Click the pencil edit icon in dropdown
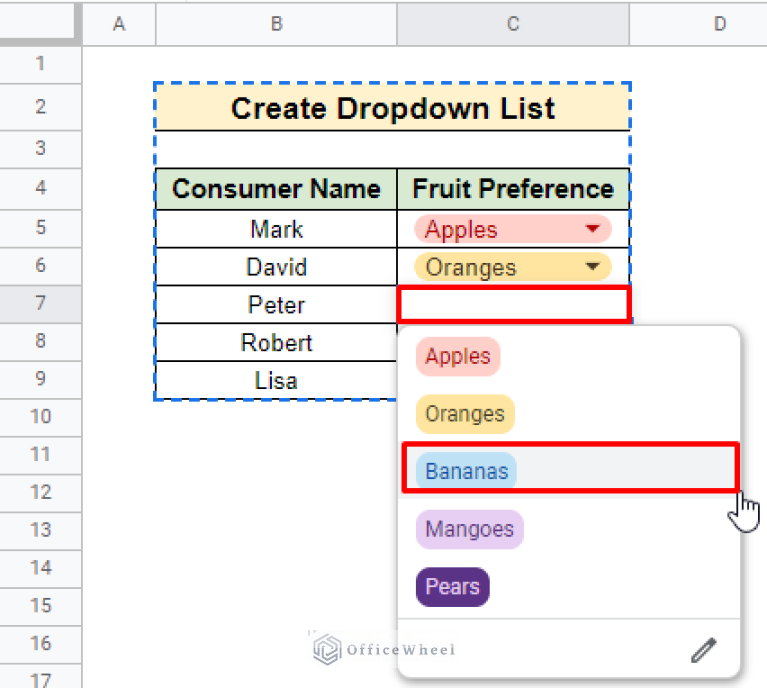Image resolution: width=767 pixels, height=688 pixels. (703, 651)
